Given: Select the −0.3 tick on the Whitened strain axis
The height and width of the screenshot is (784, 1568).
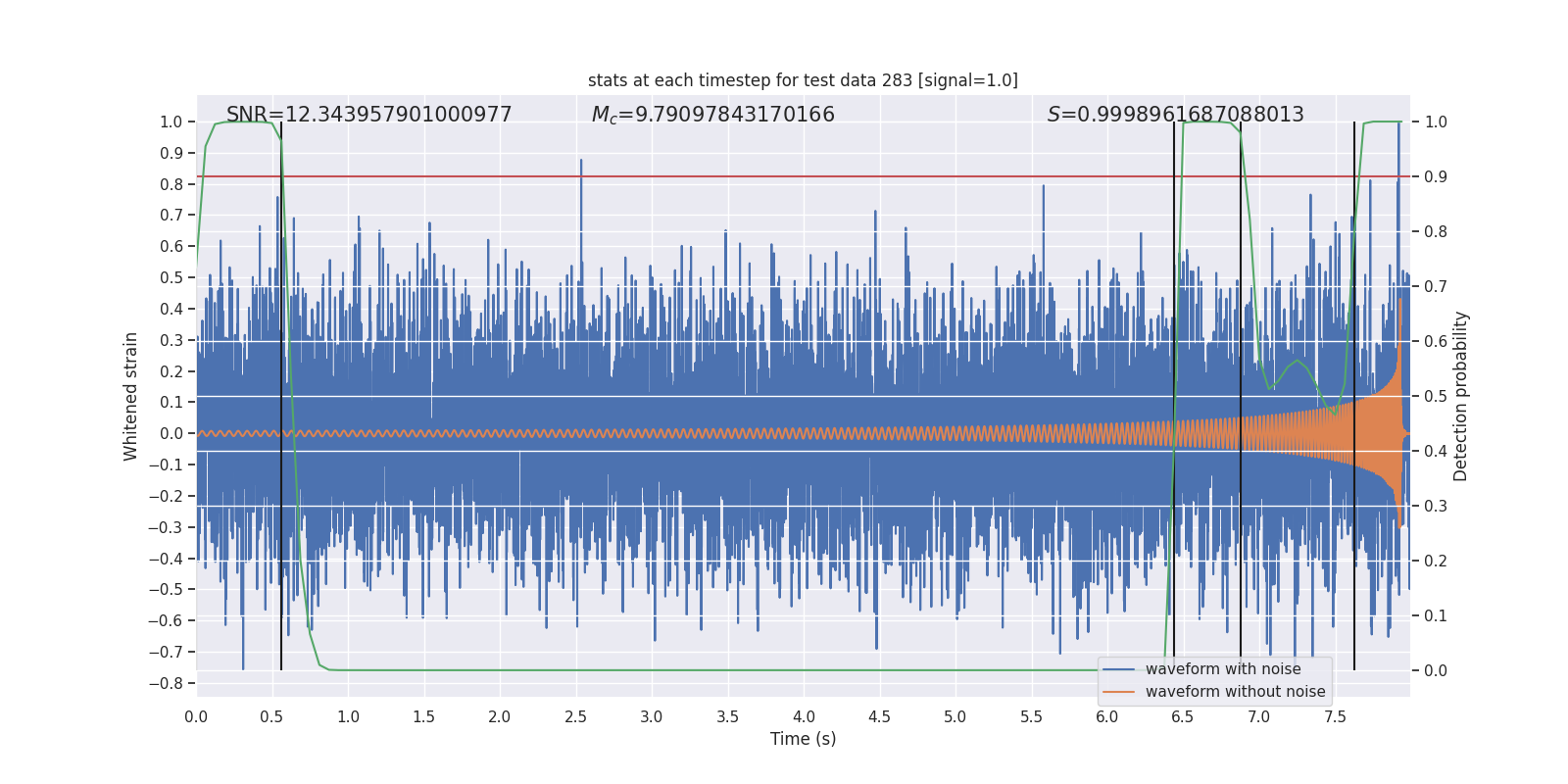Looking at the screenshot, I should point(166,527).
